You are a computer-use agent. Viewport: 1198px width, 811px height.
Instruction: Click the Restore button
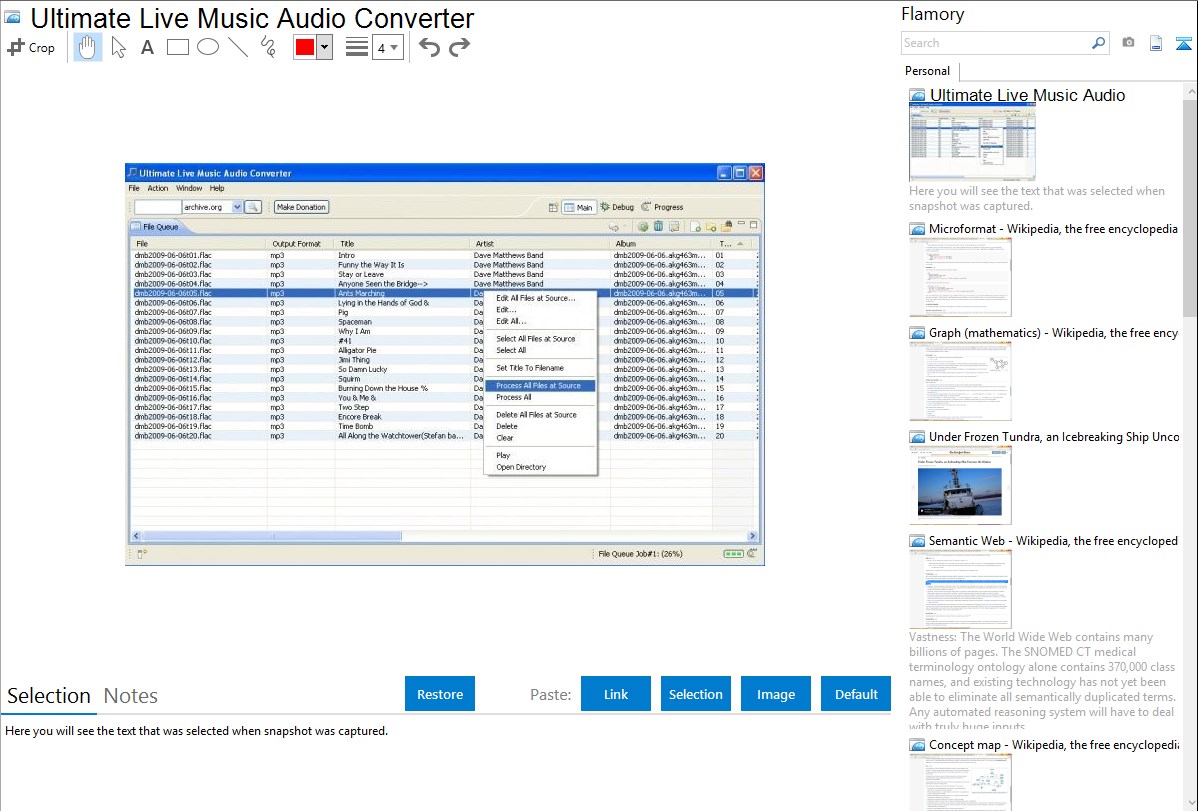click(440, 694)
